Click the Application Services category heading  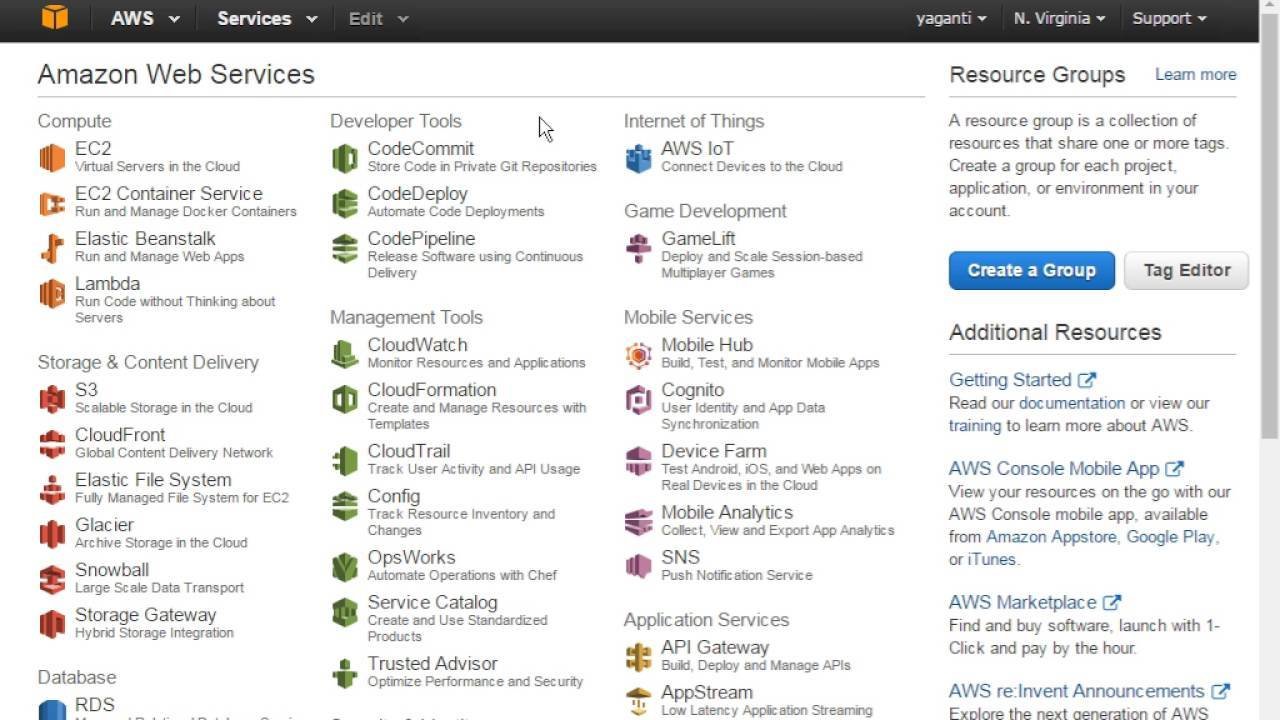point(706,620)
